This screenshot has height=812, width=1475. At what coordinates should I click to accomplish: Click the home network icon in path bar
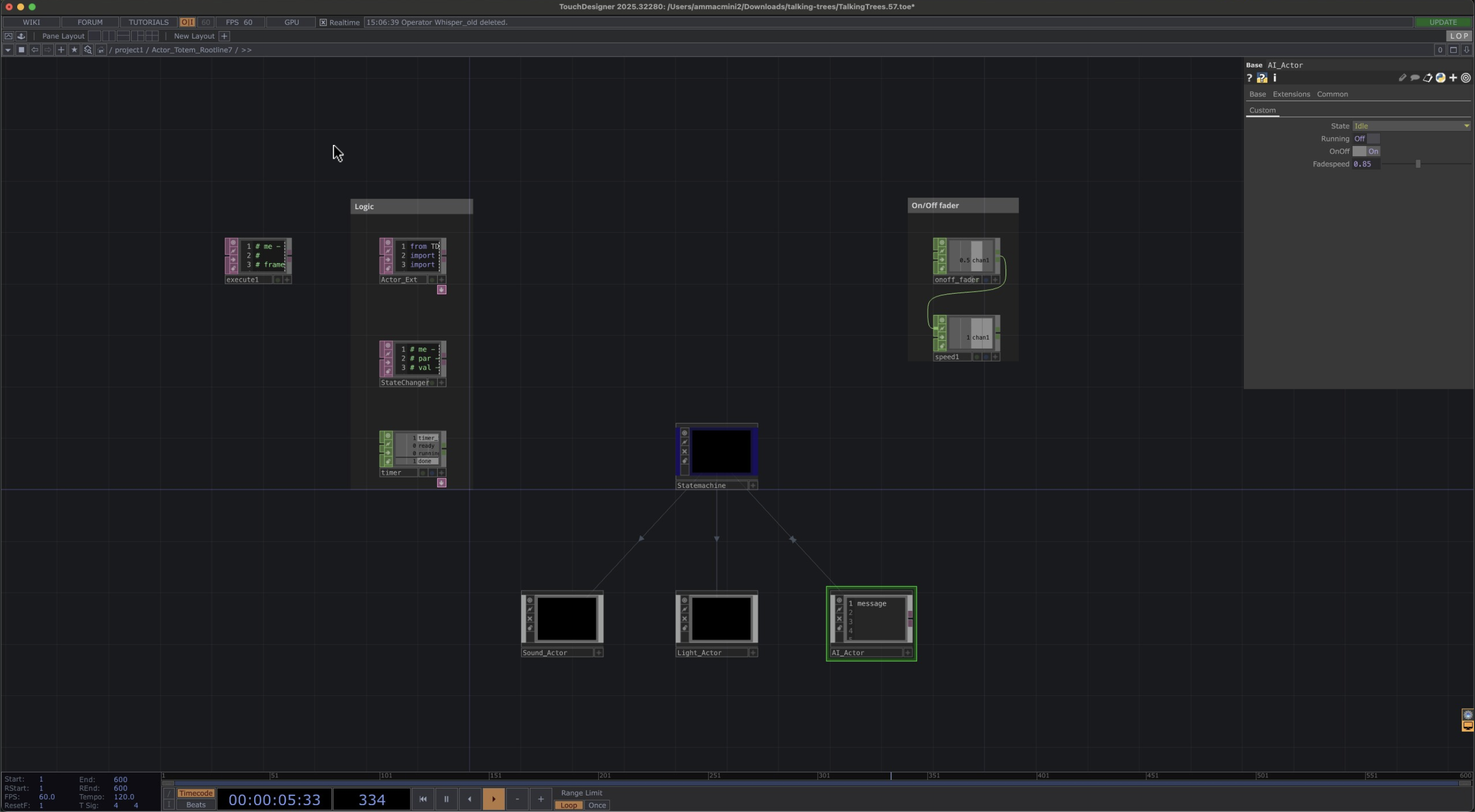click(101, 50)
